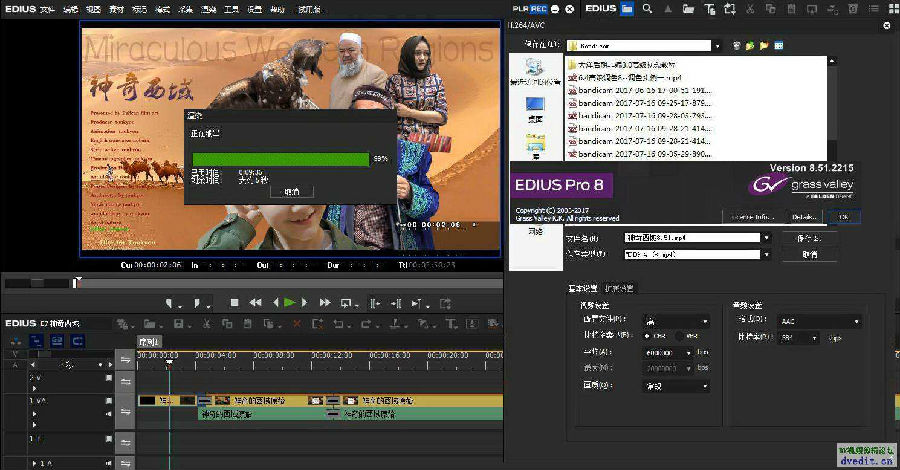
Task: Expand the file type dropdown
Action: pos(766,254)
